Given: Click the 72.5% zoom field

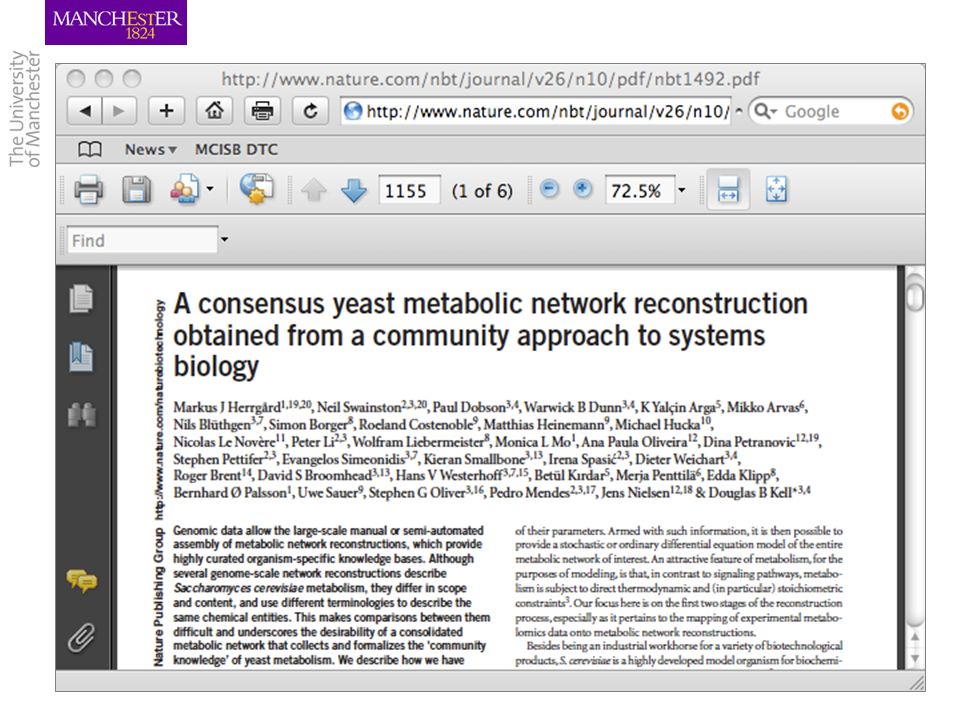Looking at the screenshot, I should coord(640,190).
